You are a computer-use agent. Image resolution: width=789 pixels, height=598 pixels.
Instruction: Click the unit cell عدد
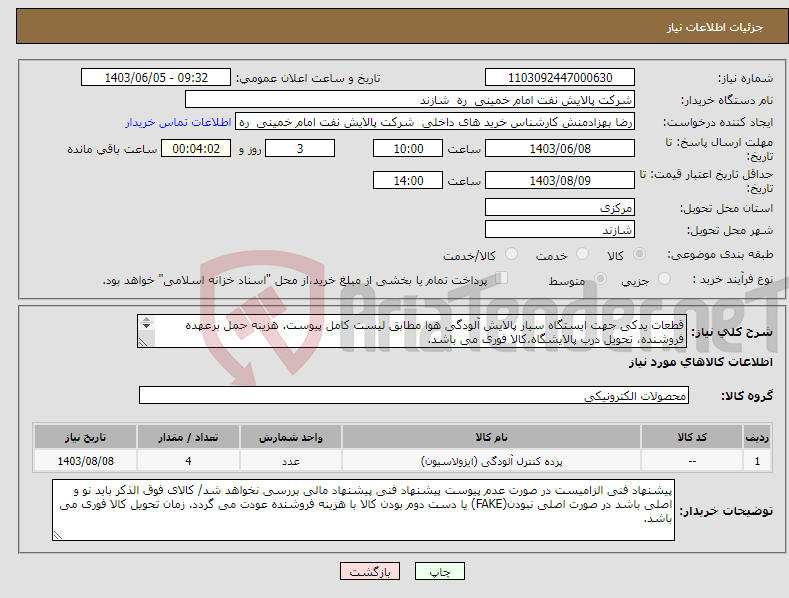point(291,461)
